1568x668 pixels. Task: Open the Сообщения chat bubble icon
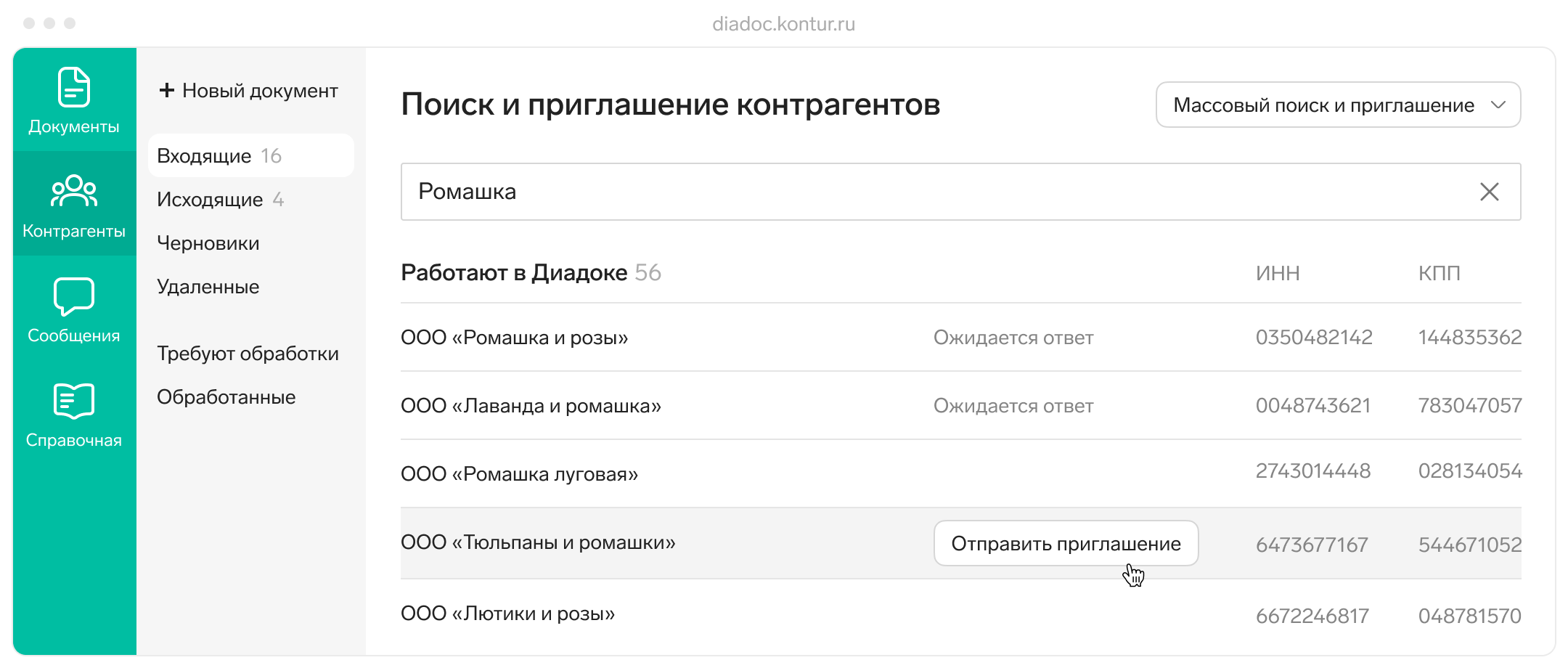(x=74, y=296)
